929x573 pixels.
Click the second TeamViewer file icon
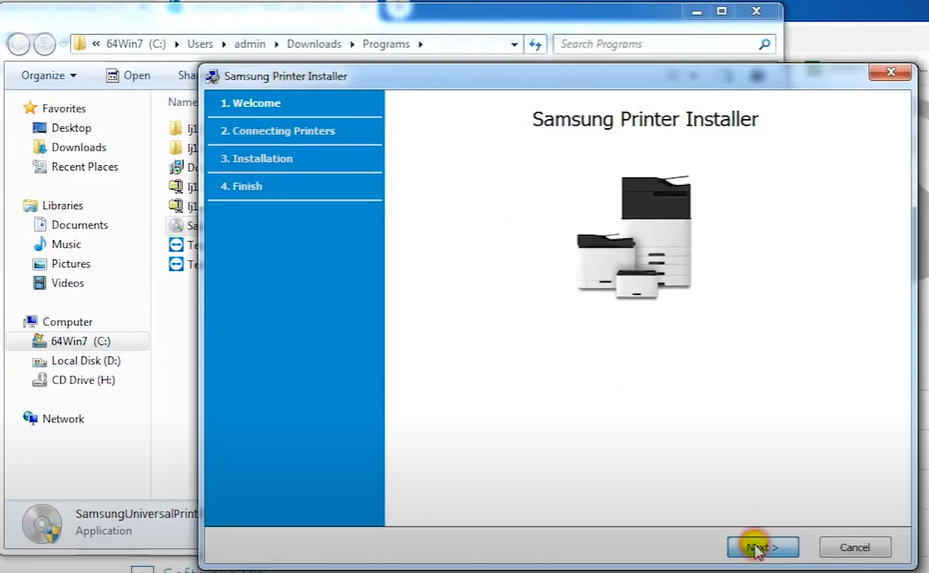(x=176, y=264)
